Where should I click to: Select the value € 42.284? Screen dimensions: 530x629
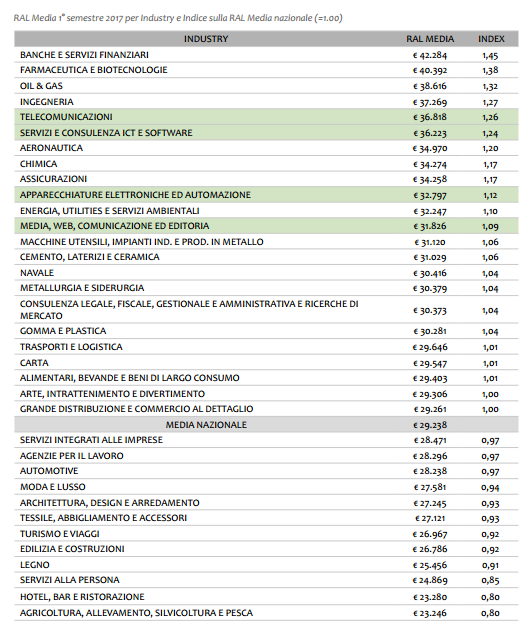click(x=430, y=55)
